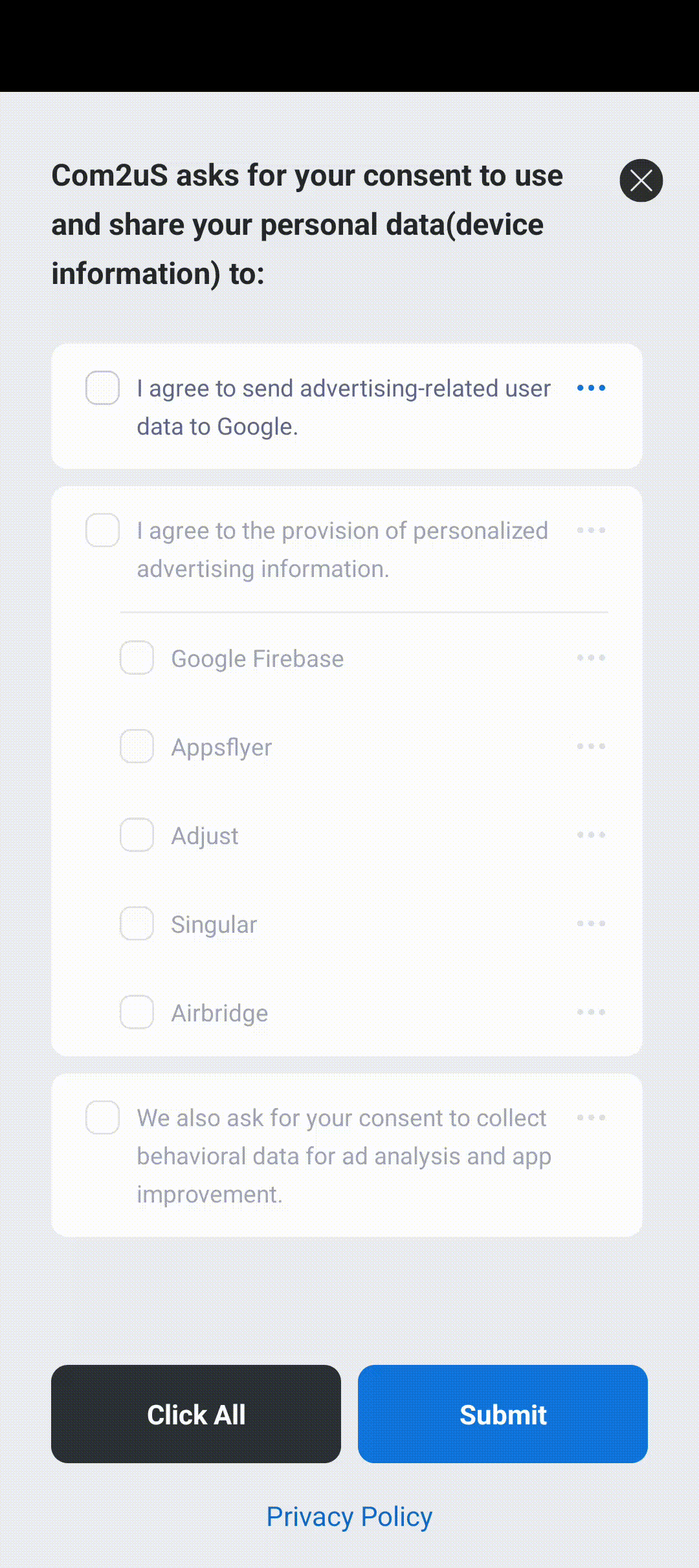Viewport: 699px width, 1568px height.
Task: Check the Singular option
Action: (x=137, y=924)
